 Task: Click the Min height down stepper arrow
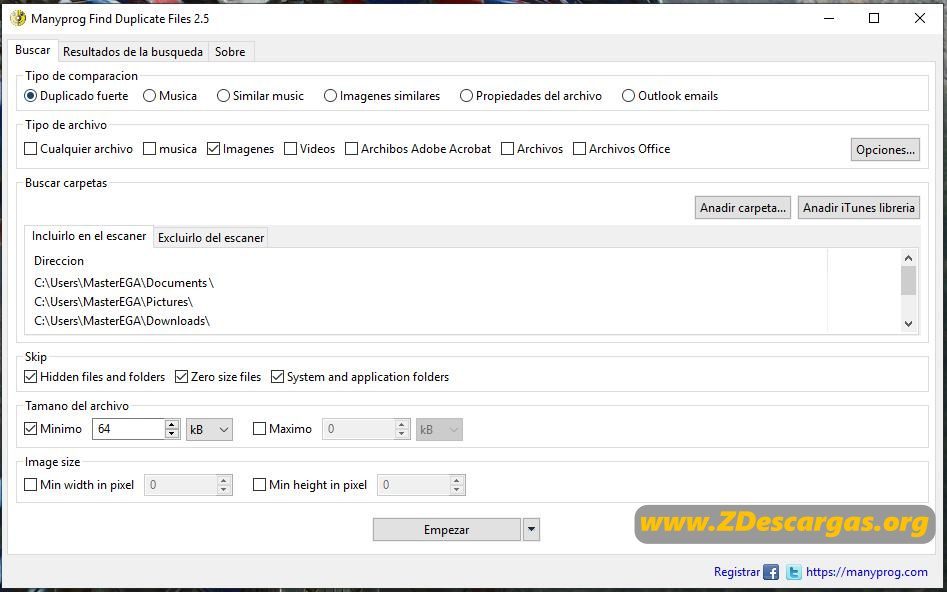[457, 489]
